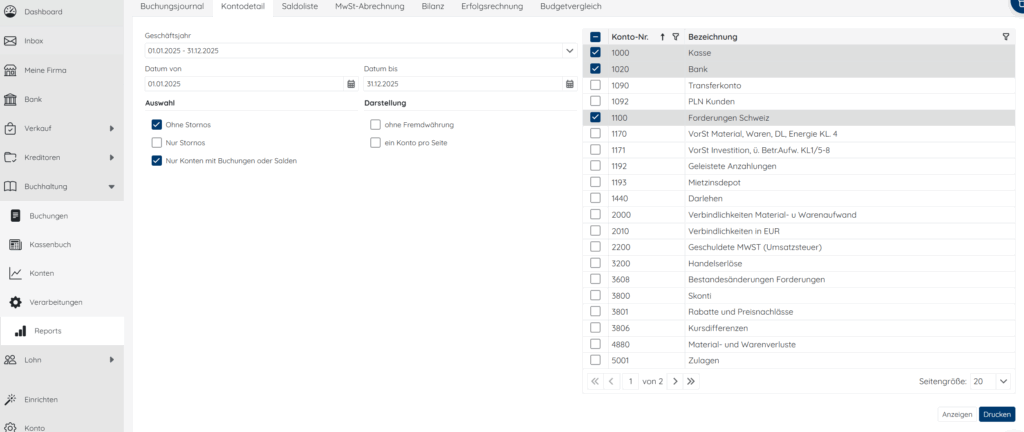Click filter icon in Bezeichnung column
Viewport: 1024px width, 432px height.
pyautogui.click(x=1005, y=36)
